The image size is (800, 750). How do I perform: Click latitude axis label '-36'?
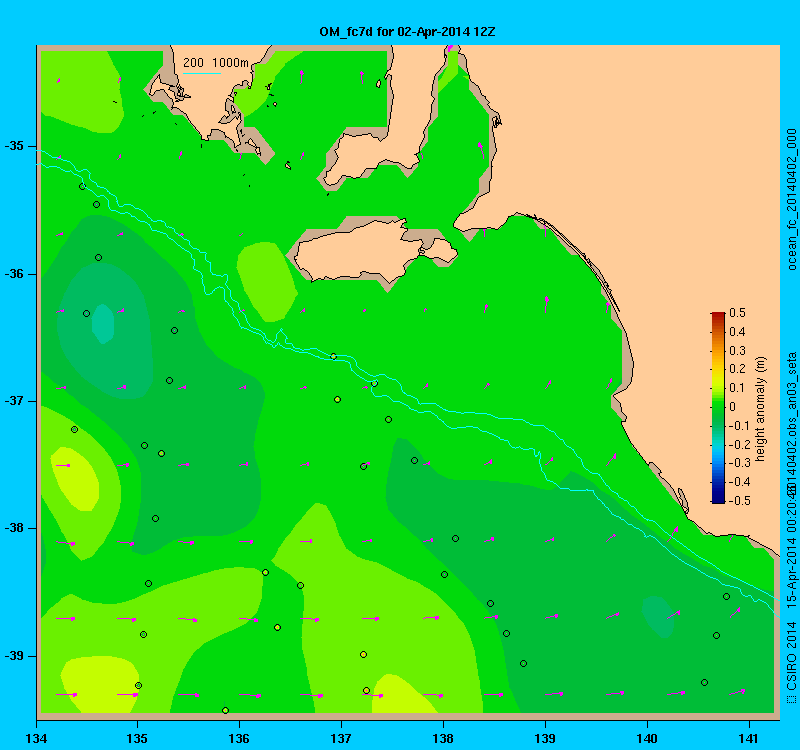[x=14, y=274]
